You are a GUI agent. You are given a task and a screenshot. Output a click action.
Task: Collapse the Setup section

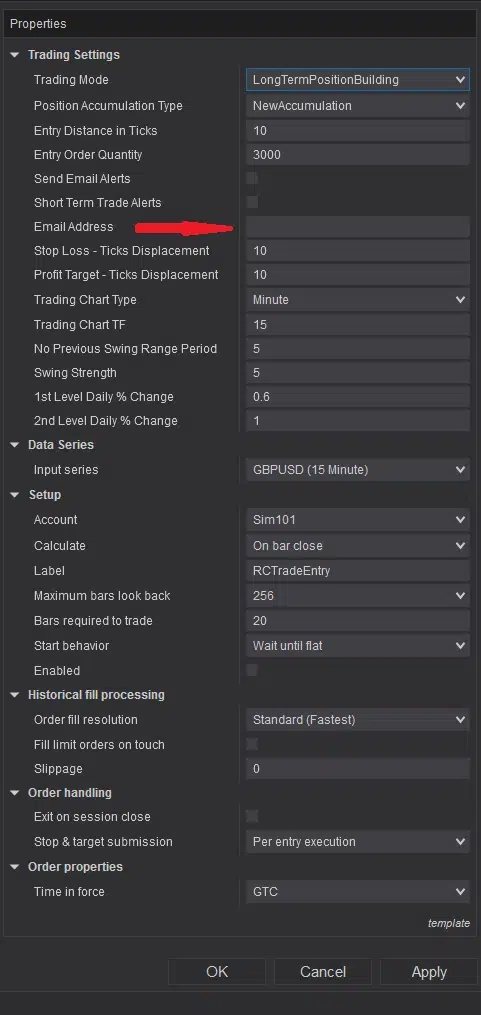pyautogui.click(x=15, y=495)
